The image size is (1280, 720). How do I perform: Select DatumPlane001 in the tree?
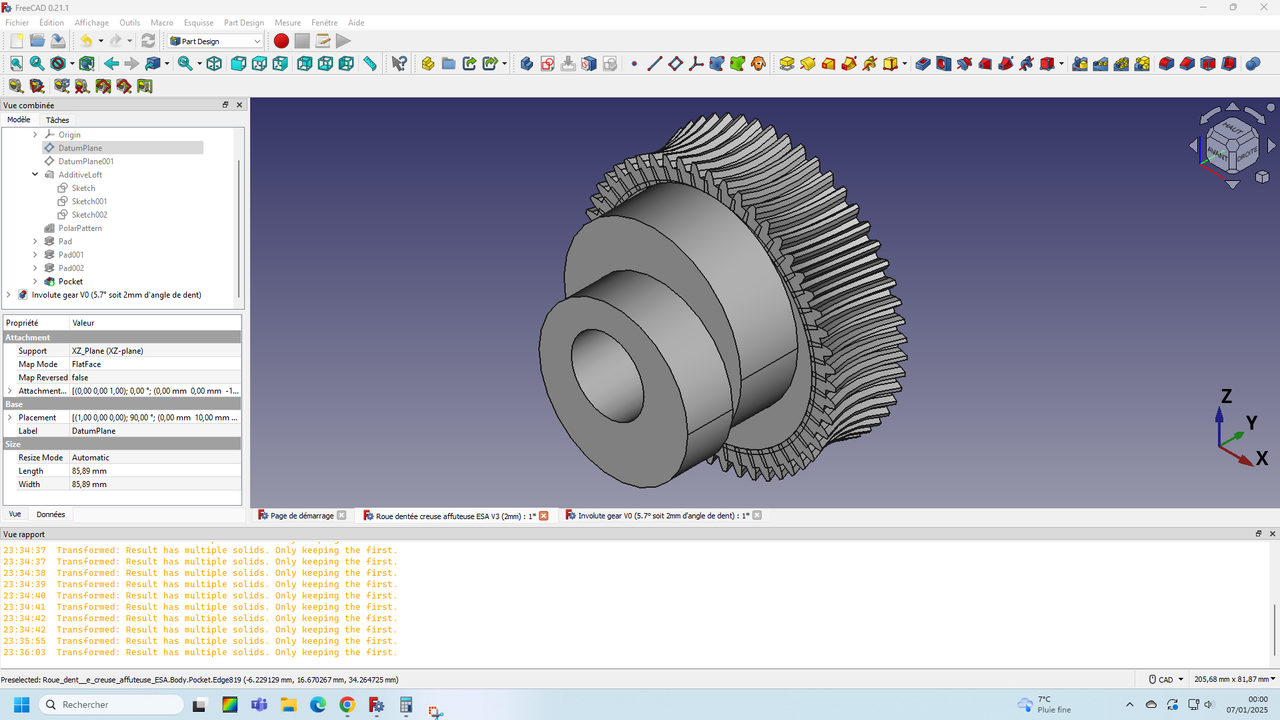click(x=86, y=161)
